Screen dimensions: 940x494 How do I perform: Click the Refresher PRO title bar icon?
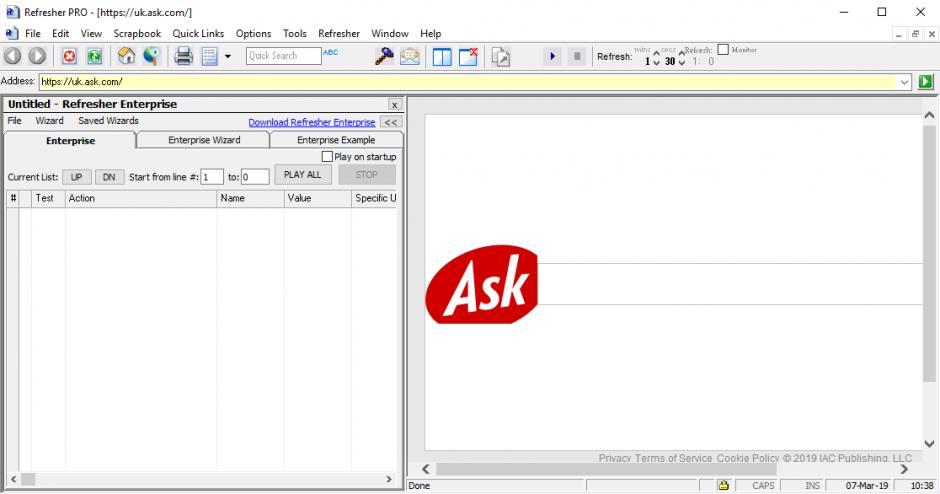(13, 12)
